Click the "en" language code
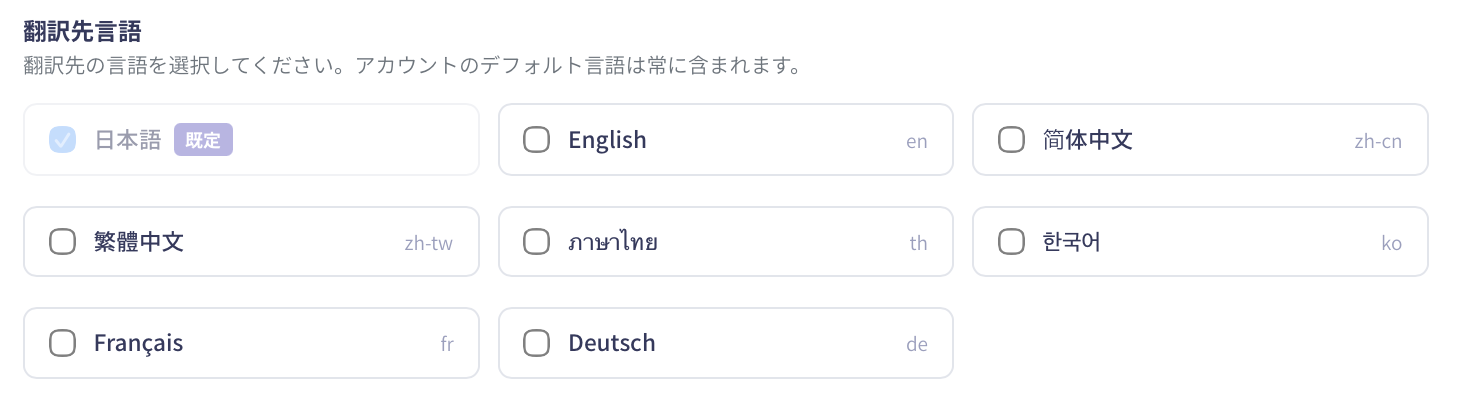 916,141
